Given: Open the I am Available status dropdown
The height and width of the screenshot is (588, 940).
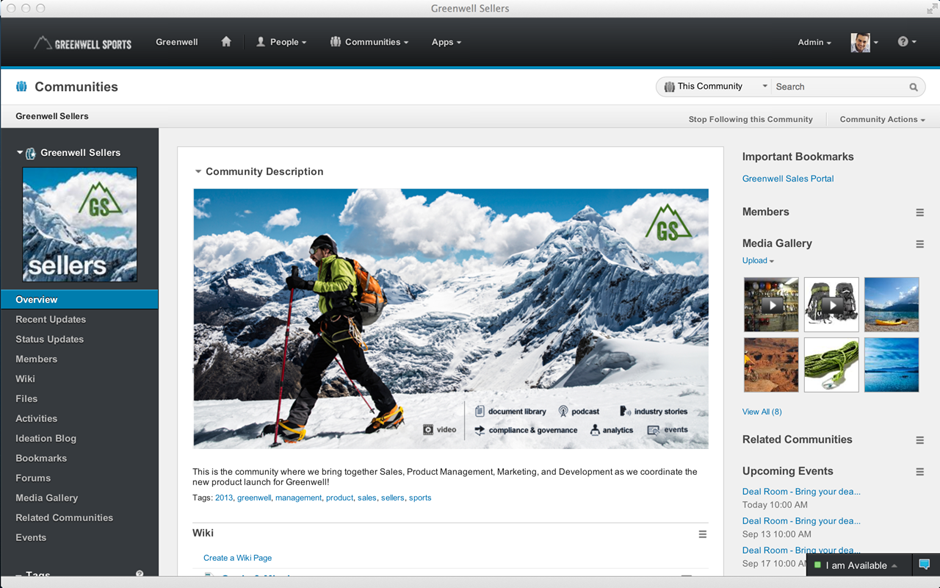Looking at the screenshot, I should tap(857, 565).
